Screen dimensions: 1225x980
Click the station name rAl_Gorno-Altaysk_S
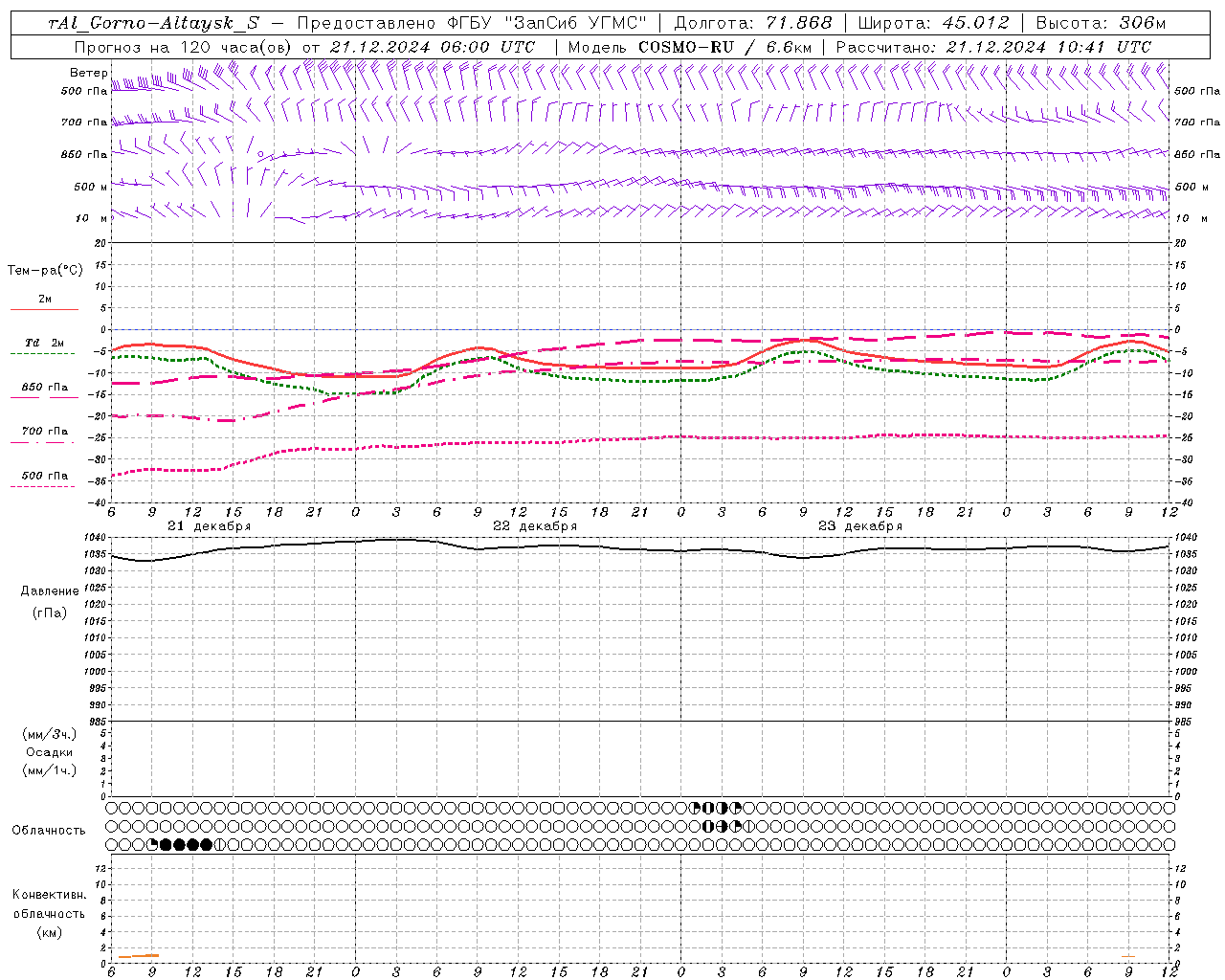pyautogui.click(x=154, y=23)
